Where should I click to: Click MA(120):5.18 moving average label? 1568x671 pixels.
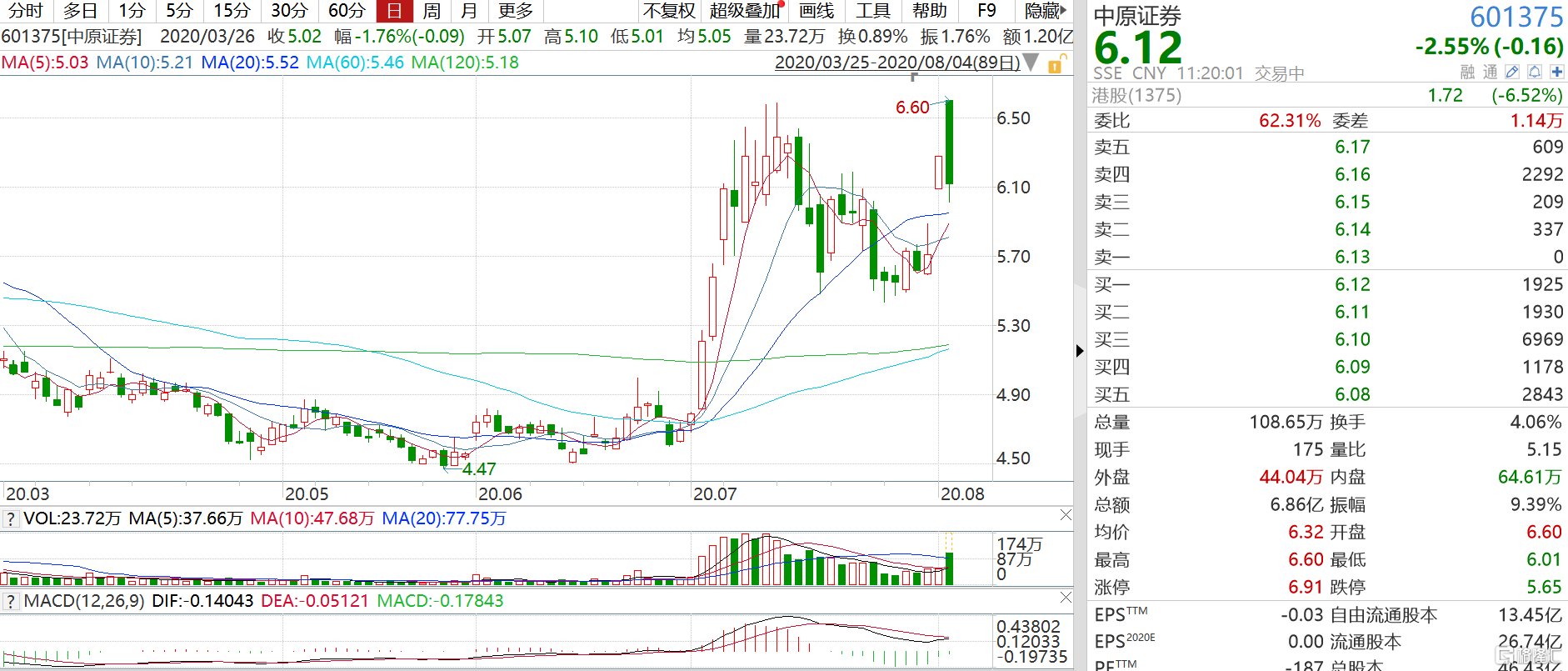click(465, 63)
